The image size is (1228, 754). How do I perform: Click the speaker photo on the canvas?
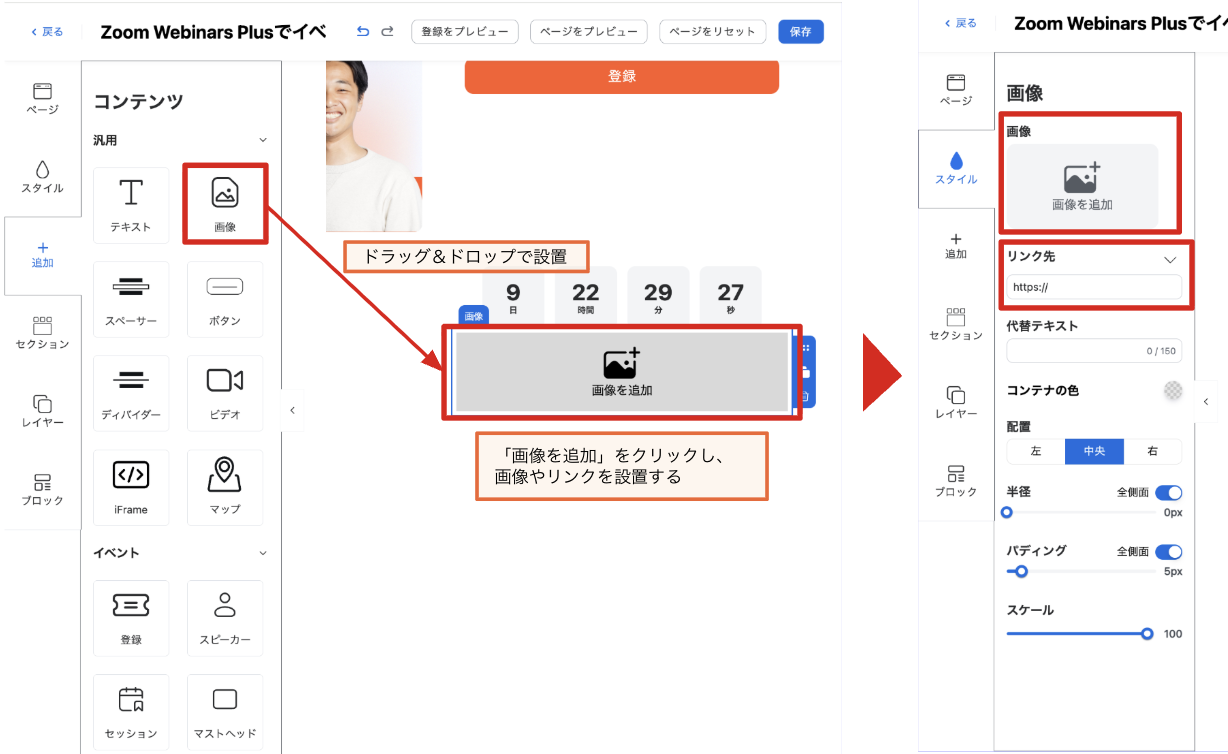[374, 146]
